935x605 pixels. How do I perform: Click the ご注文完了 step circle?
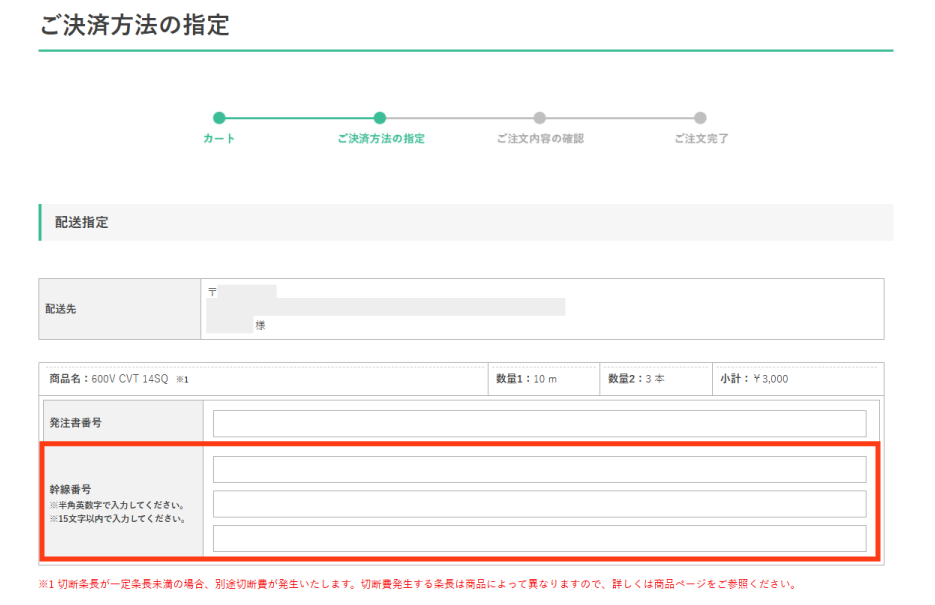click(700, 118)
